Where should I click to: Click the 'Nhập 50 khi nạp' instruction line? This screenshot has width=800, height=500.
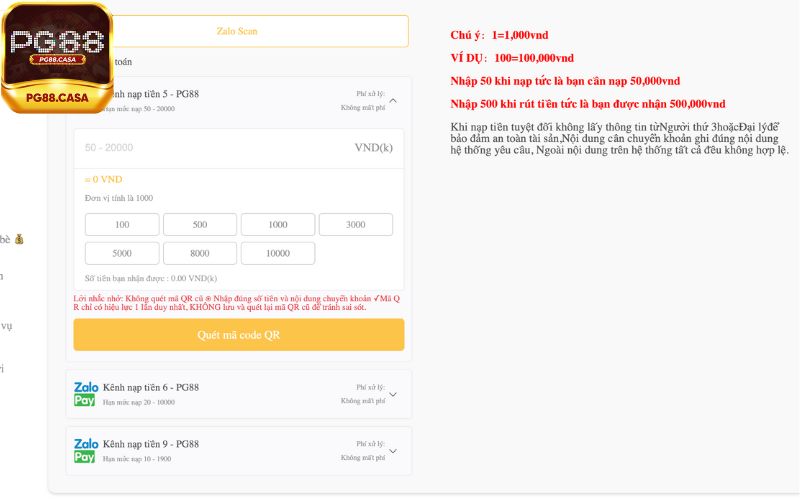565,81
